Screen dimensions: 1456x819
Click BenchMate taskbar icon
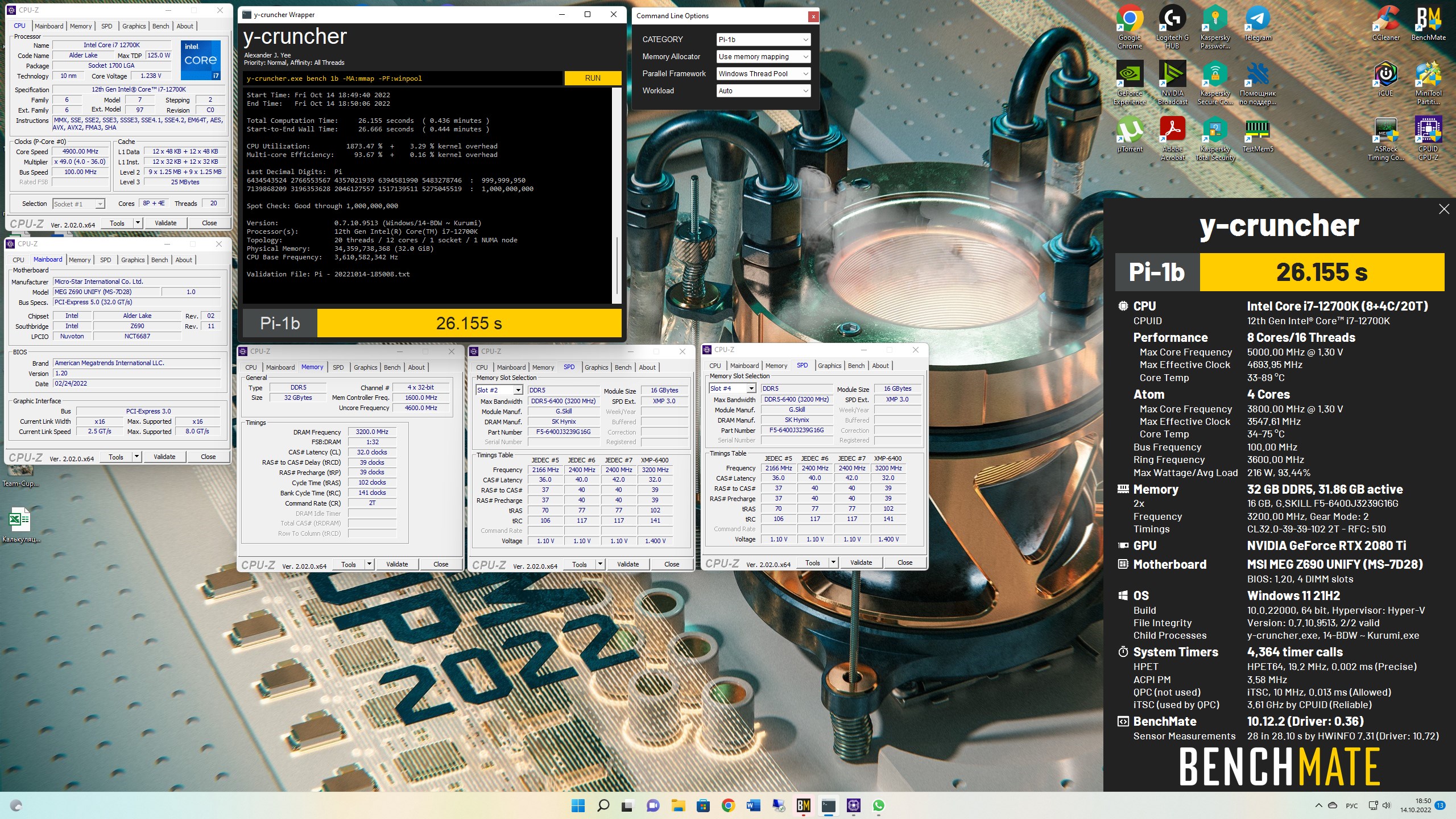pyautogui.click(x=803, y=805)
